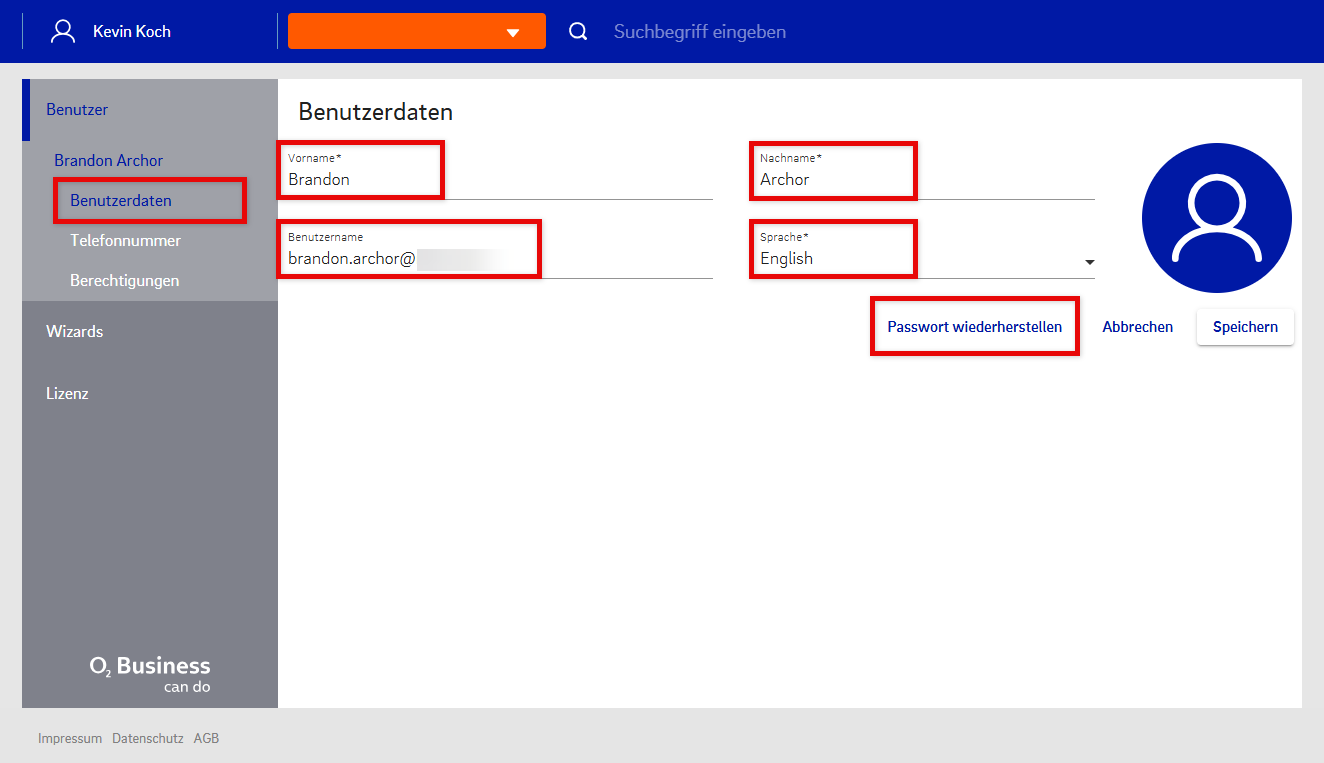Go to Telefonnummer in sidebar
This screenshot has width=1324, height=763.
tap(125, 241)
